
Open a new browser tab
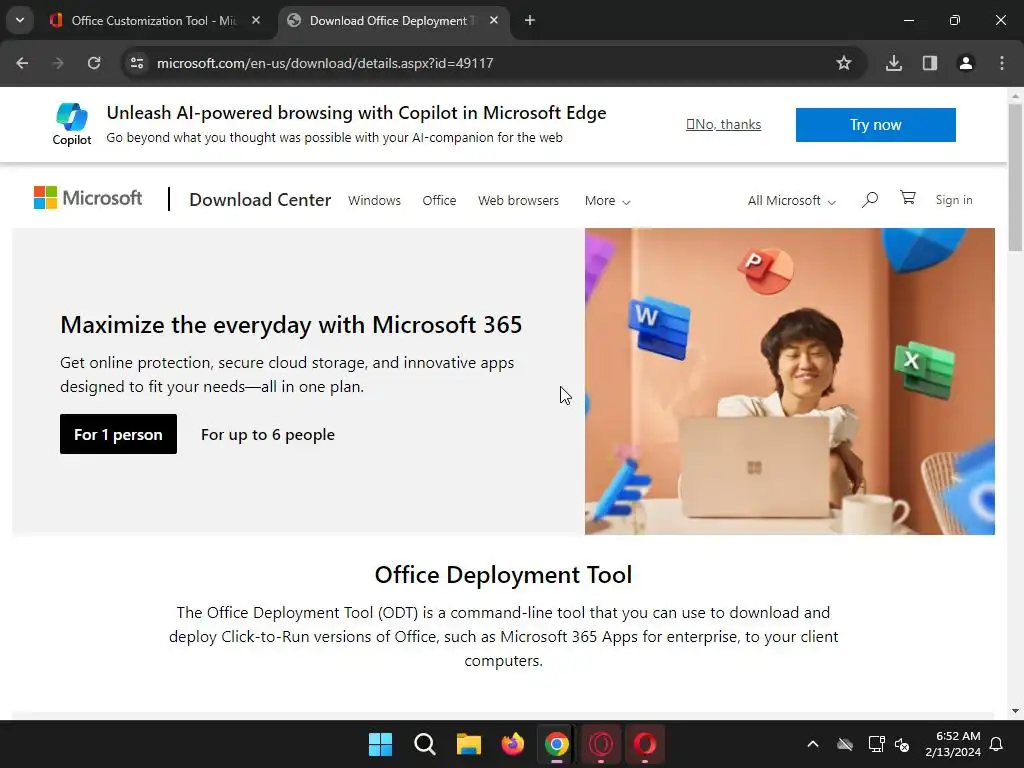coord(530,20)
